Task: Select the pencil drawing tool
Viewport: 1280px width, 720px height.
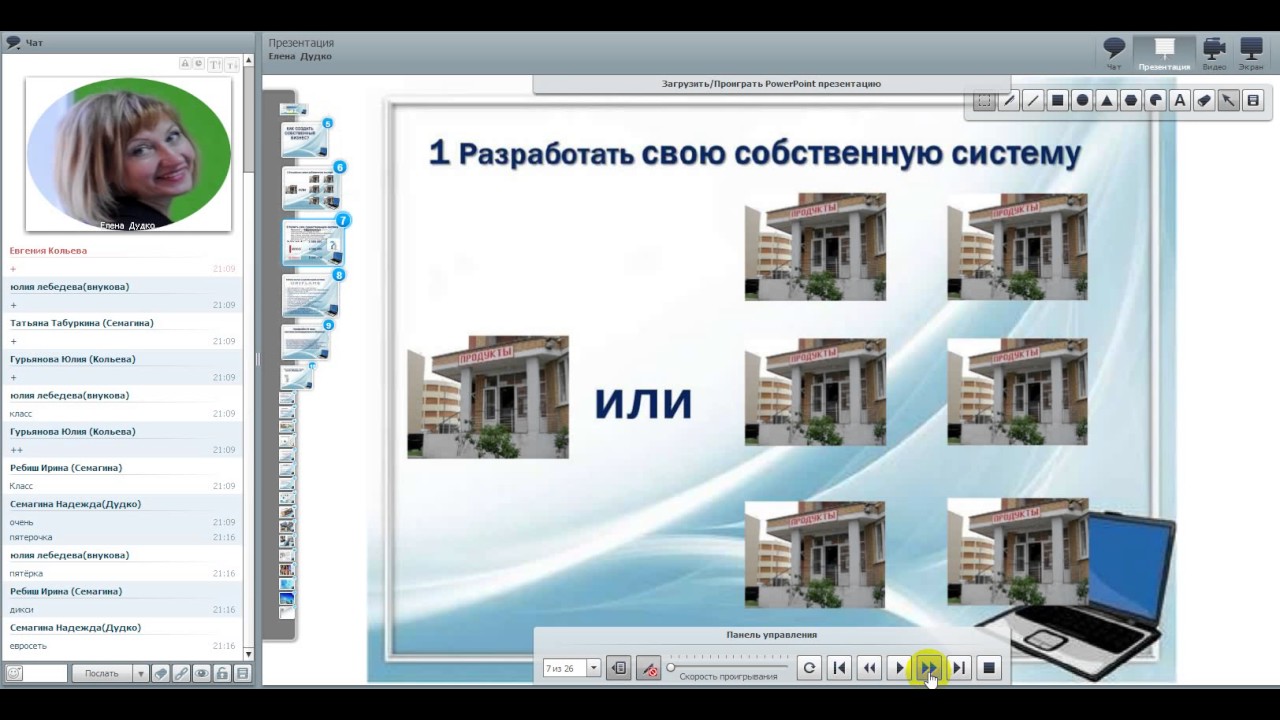Action: [x=1009, y=101]
